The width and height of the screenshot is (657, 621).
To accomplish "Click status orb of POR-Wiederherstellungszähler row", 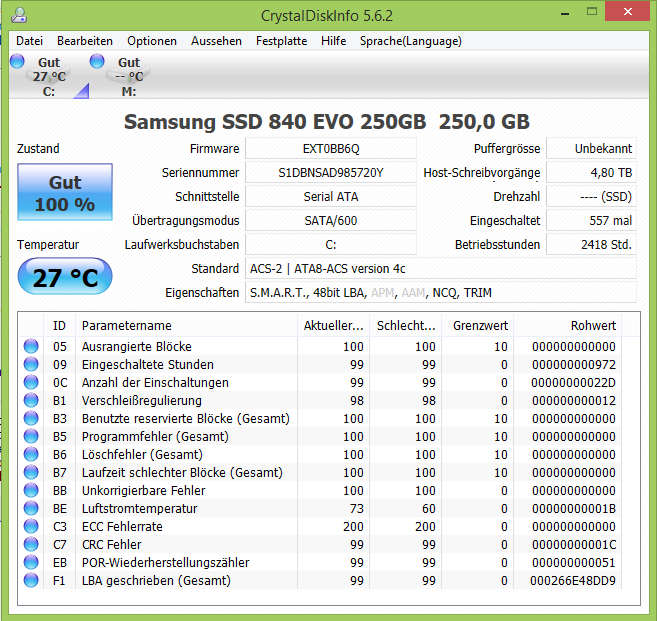I will coord(31,562).
